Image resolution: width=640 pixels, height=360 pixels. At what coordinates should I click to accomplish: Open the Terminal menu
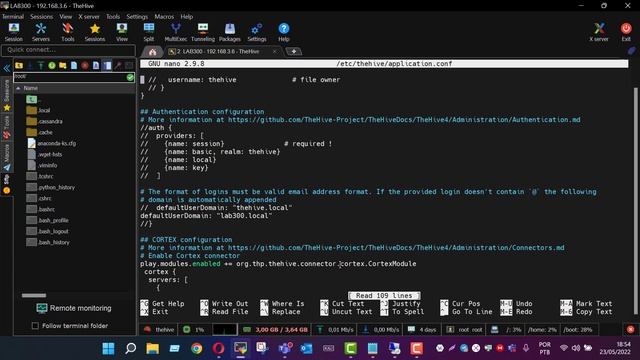click(13, 17)
